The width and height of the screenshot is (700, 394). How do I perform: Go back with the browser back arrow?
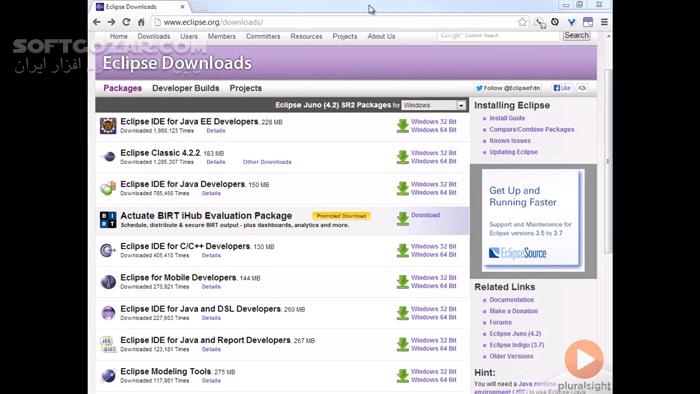pos(97,22)
